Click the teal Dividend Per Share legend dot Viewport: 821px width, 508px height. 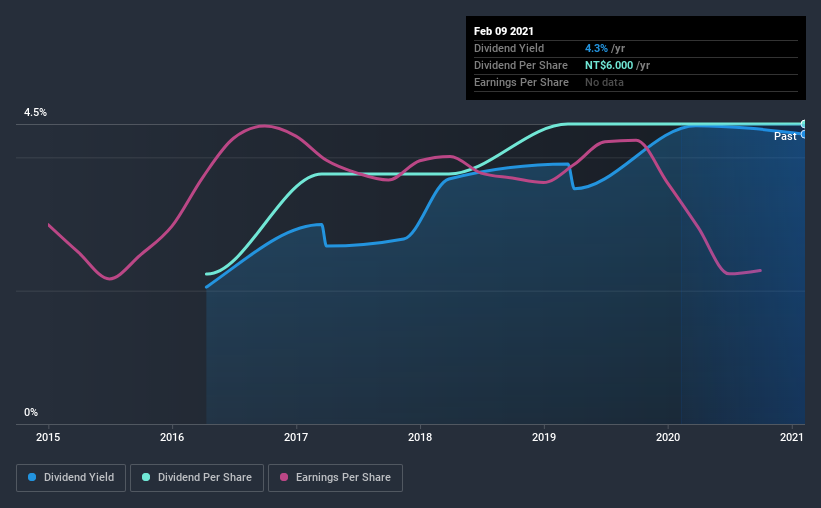coord(146,477)
